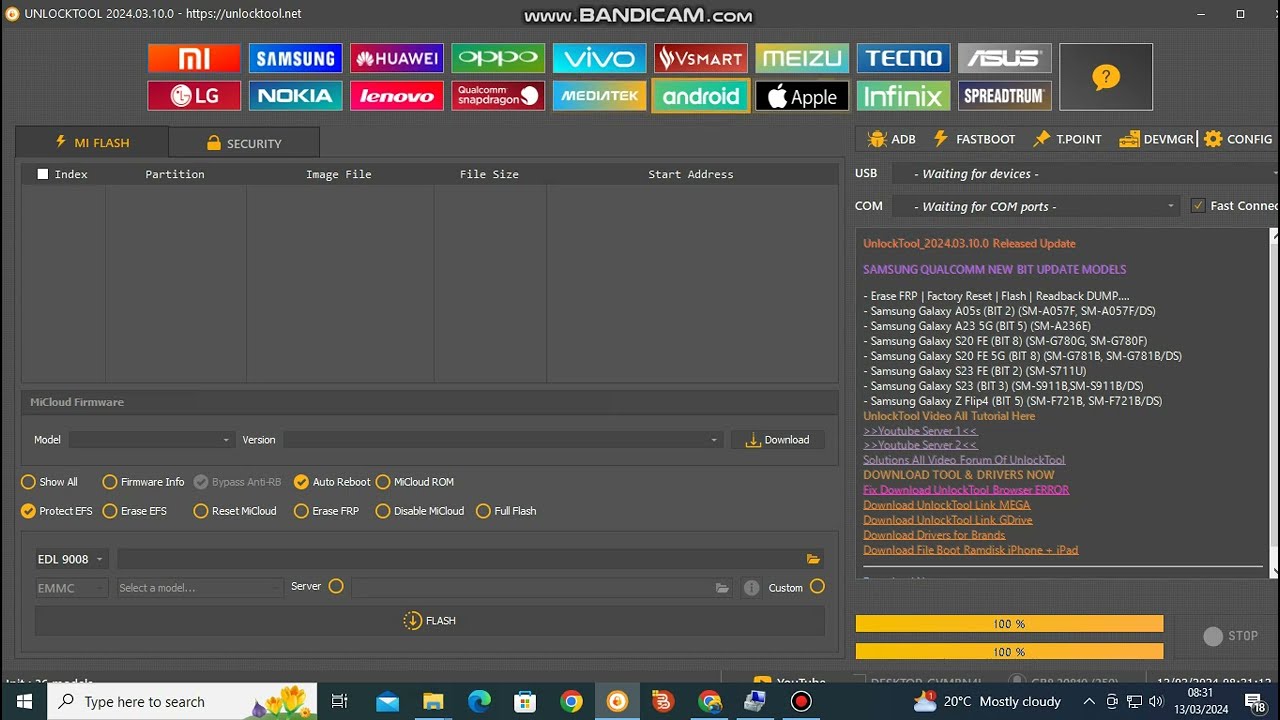
Task: Switch to the MI FLASH tab
Action: (x=92, y=143)
